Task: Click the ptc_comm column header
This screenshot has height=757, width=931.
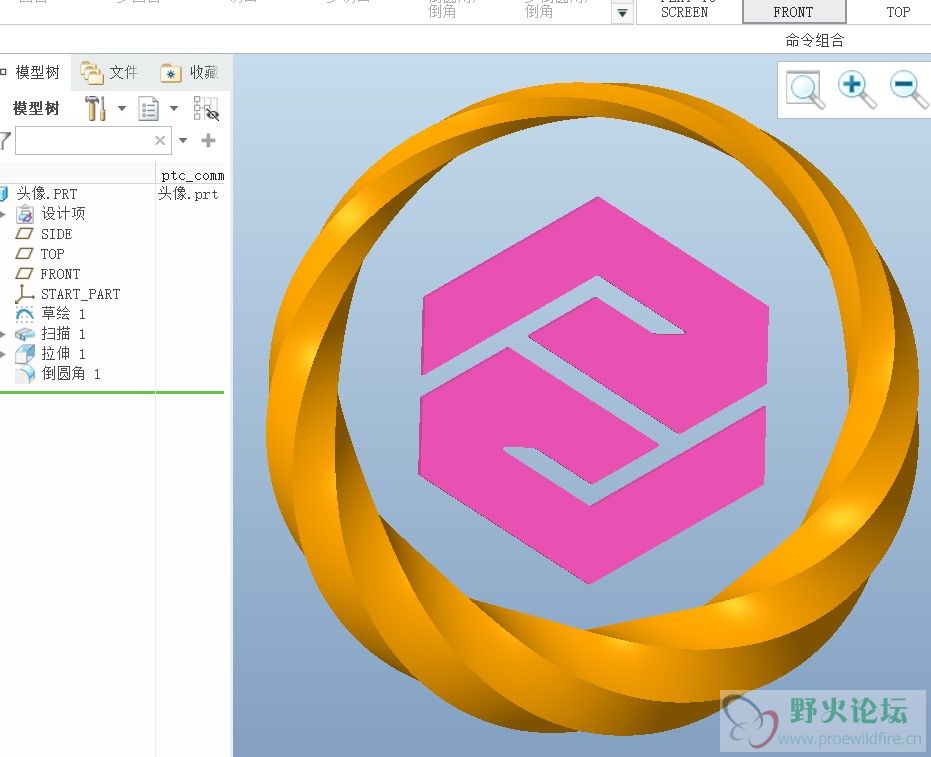Action: tap(191, 175)
